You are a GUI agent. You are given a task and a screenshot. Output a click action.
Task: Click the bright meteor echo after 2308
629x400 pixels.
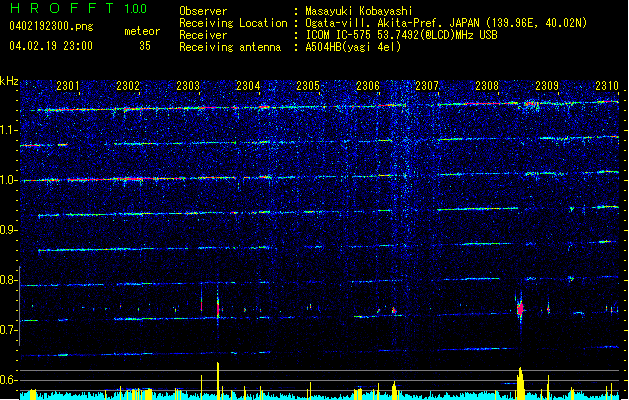tap(520, 309)
